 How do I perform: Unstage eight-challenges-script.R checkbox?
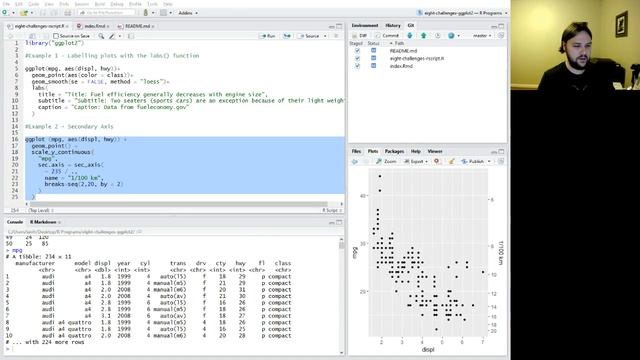[x=357, y=58]
